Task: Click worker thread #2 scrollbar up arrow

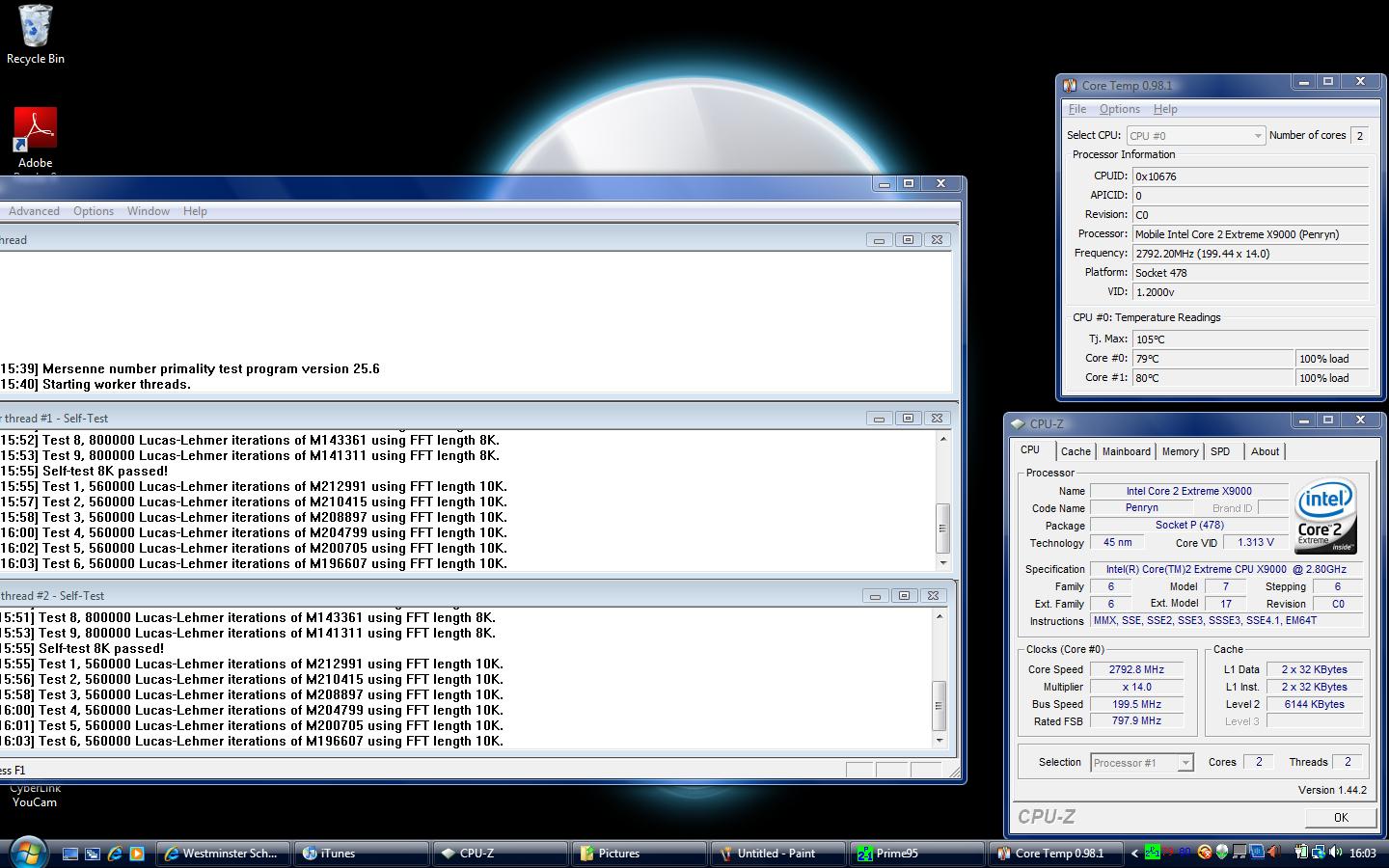Action: click(940, 616)
